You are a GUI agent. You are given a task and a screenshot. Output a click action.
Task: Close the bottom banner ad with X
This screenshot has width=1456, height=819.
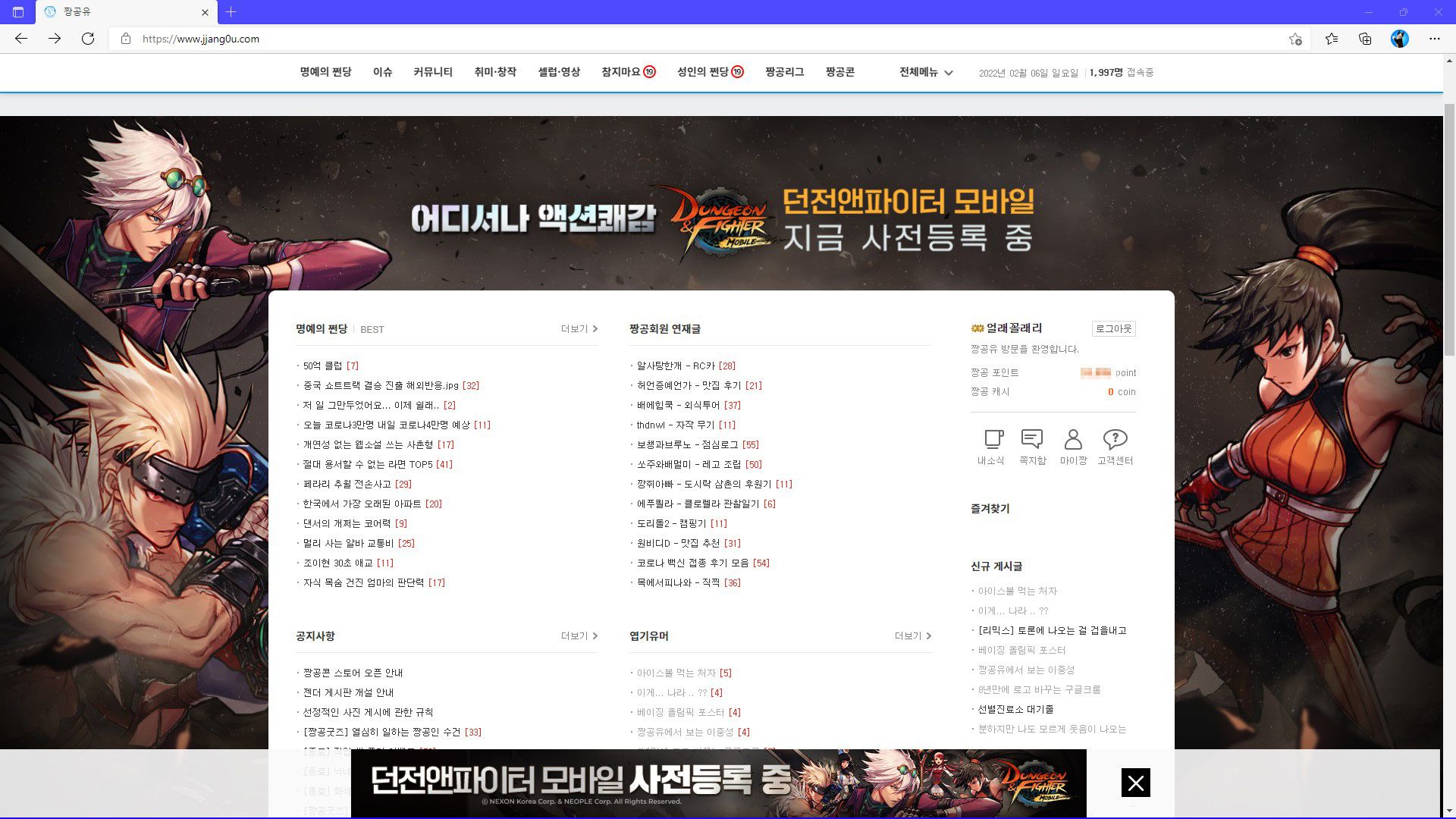tap(1136, 783)
